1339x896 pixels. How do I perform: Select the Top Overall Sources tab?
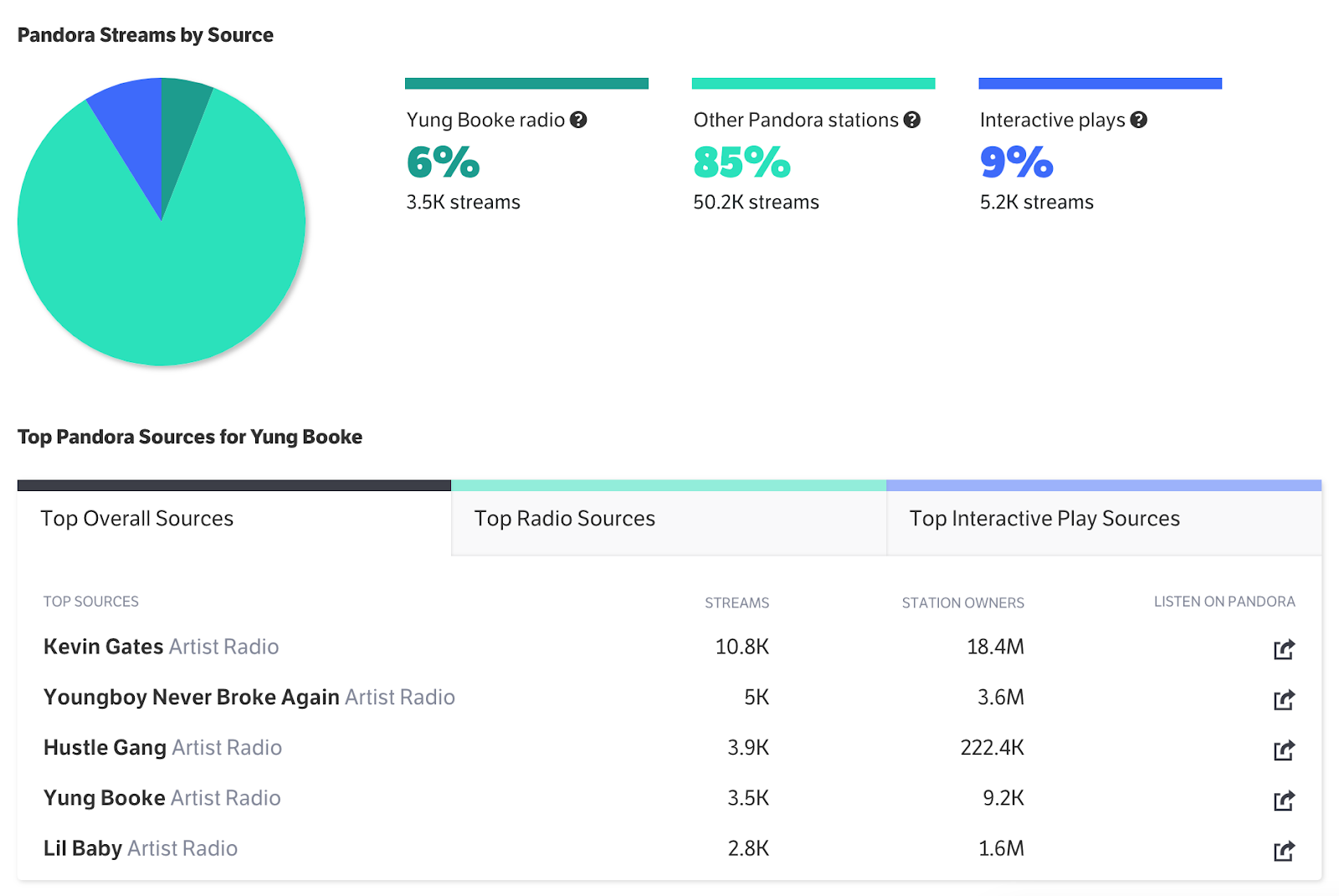(234, 518)
